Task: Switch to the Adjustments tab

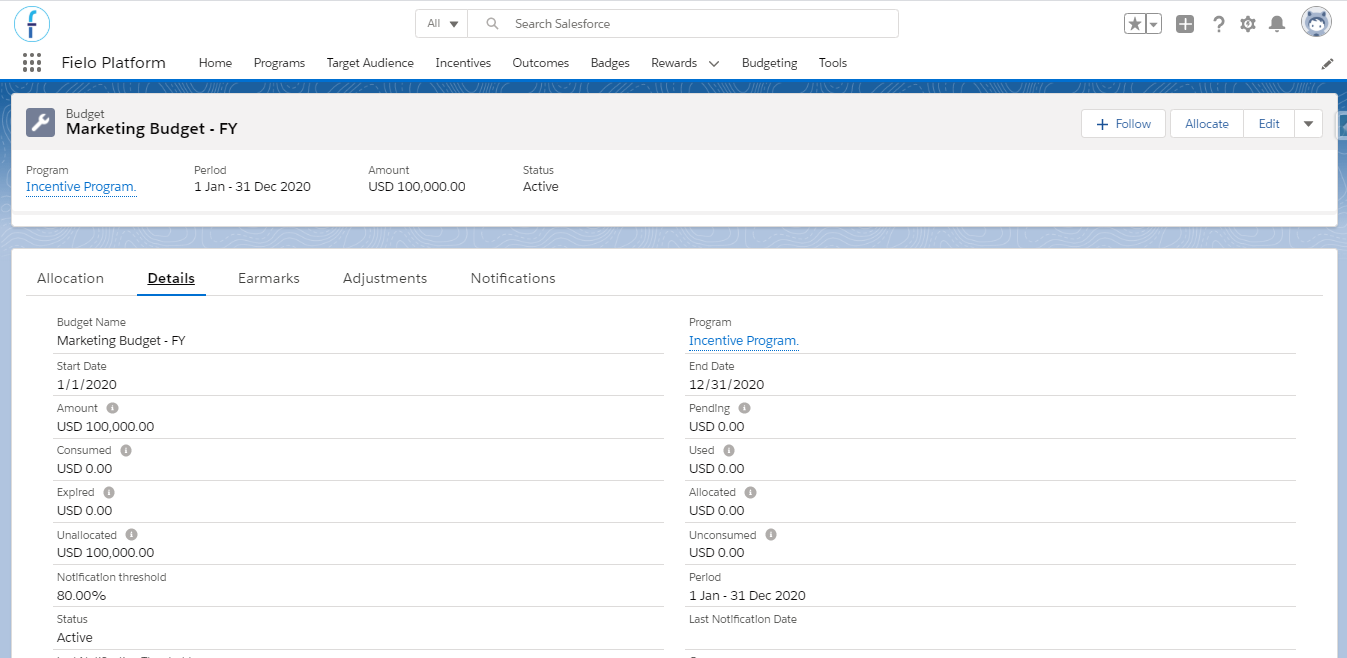Action: [385, 279]
